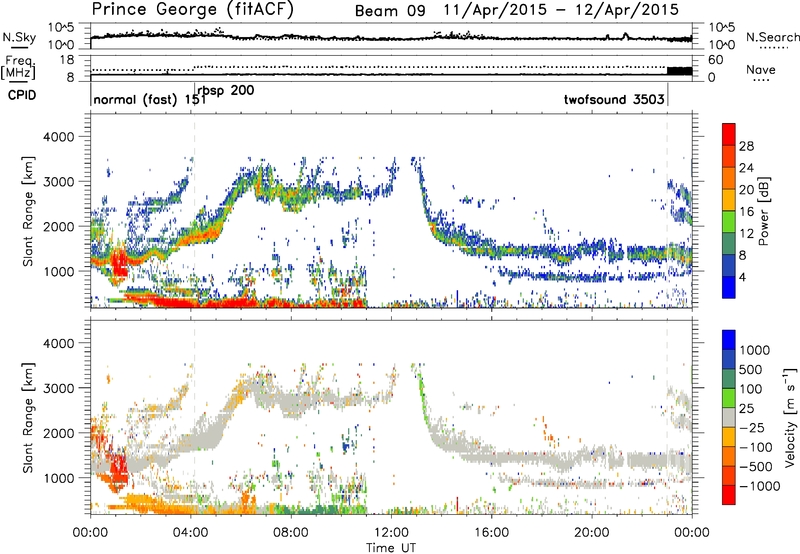Click the date range "11/Apr/2015 - 12/Apr/2015"
Screen dimensions: 800x554
561,10
